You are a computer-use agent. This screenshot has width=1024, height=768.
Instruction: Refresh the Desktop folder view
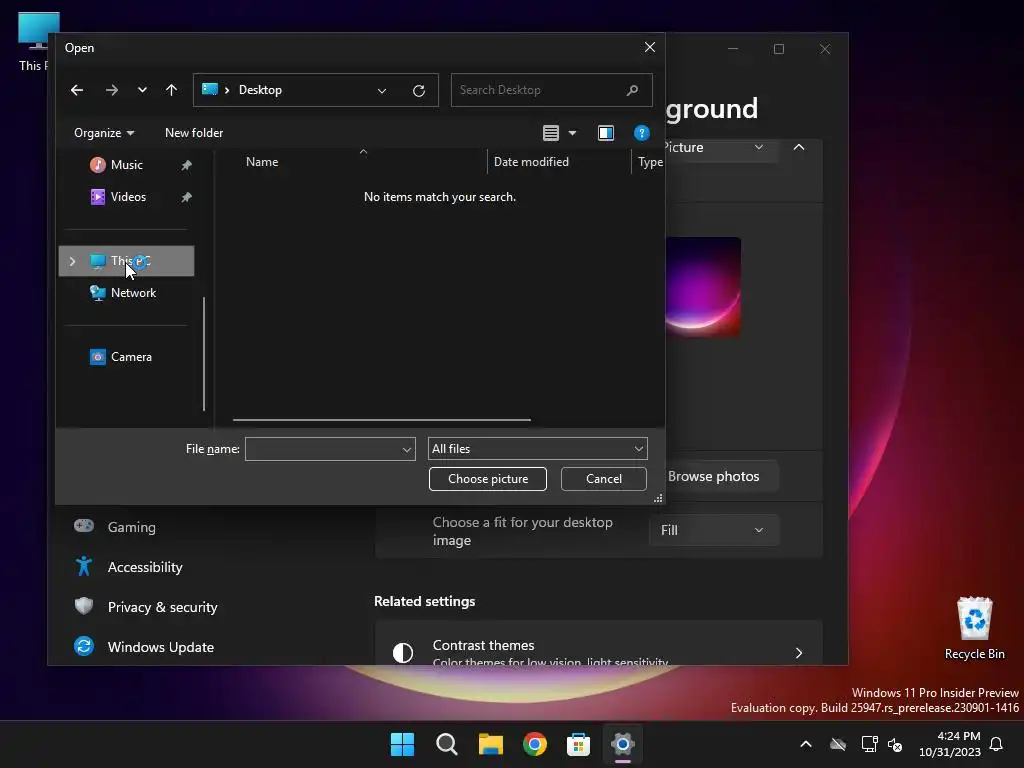click(419, 91)
